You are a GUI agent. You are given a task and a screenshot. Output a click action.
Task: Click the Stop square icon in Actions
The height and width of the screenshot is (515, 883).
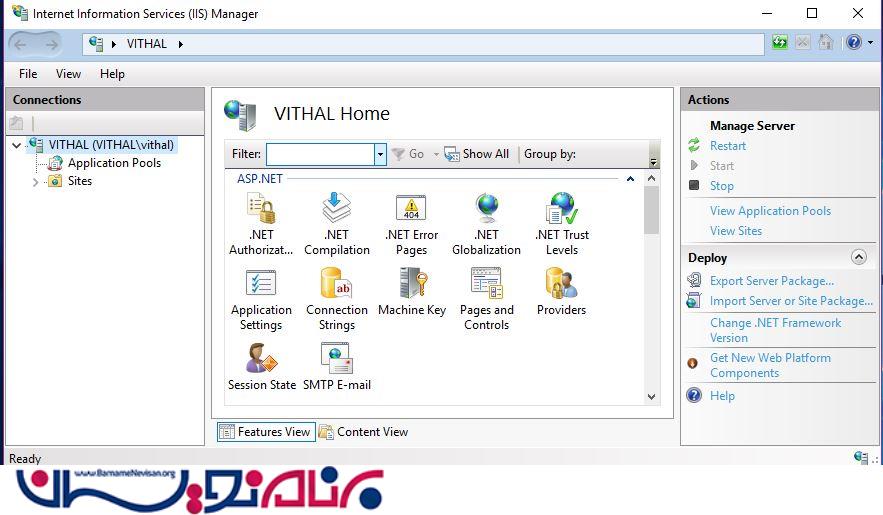click(x=694, y=185)
